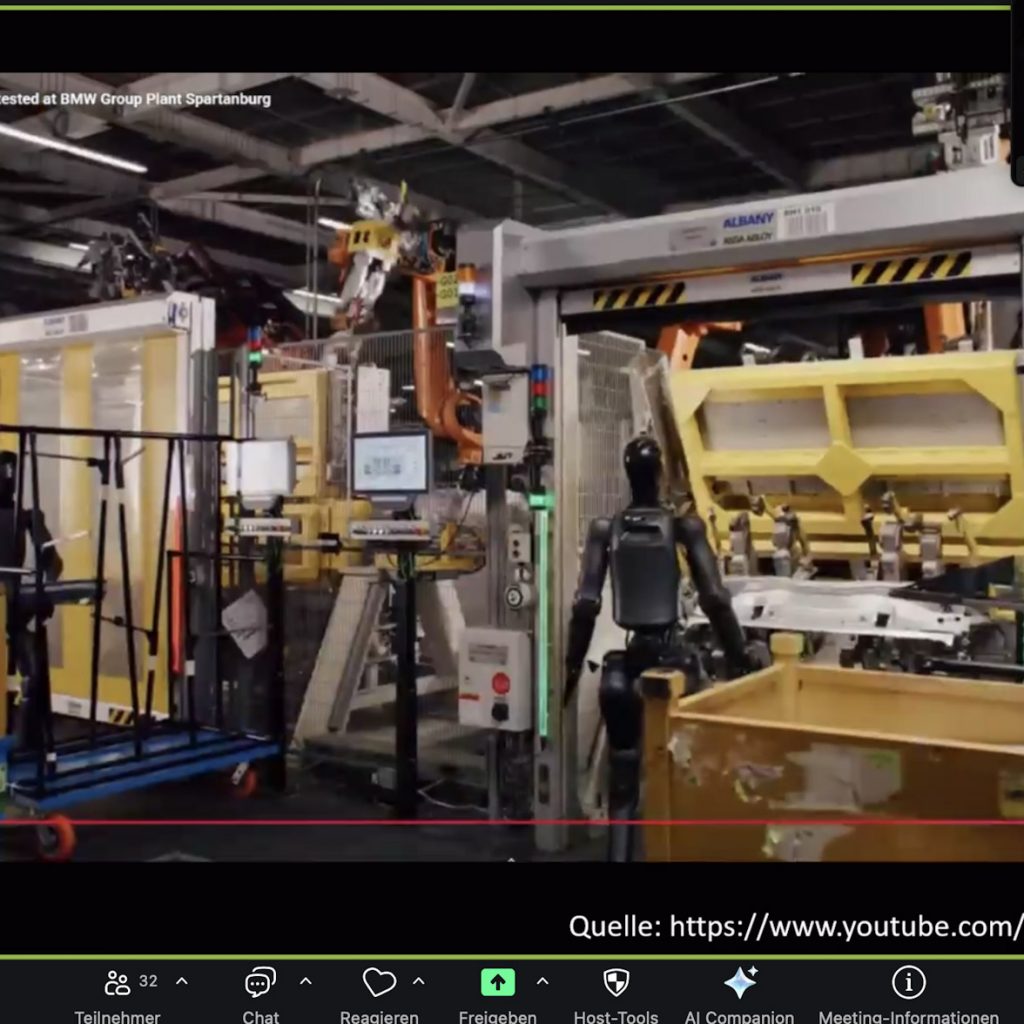Open share options chevron beside Freigeben
The width and height of the screenshot is (1024, 1024).
pos(542,981)
